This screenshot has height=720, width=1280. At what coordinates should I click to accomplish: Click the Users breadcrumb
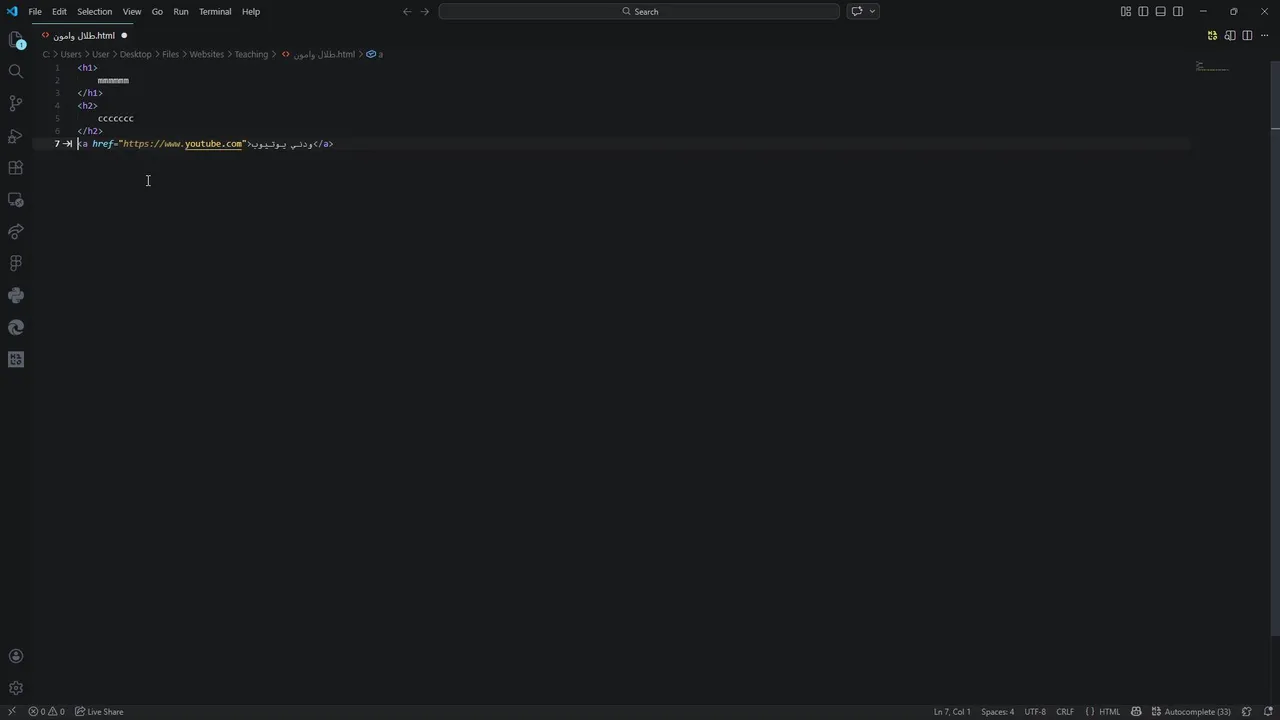click(x=71, y=54)
